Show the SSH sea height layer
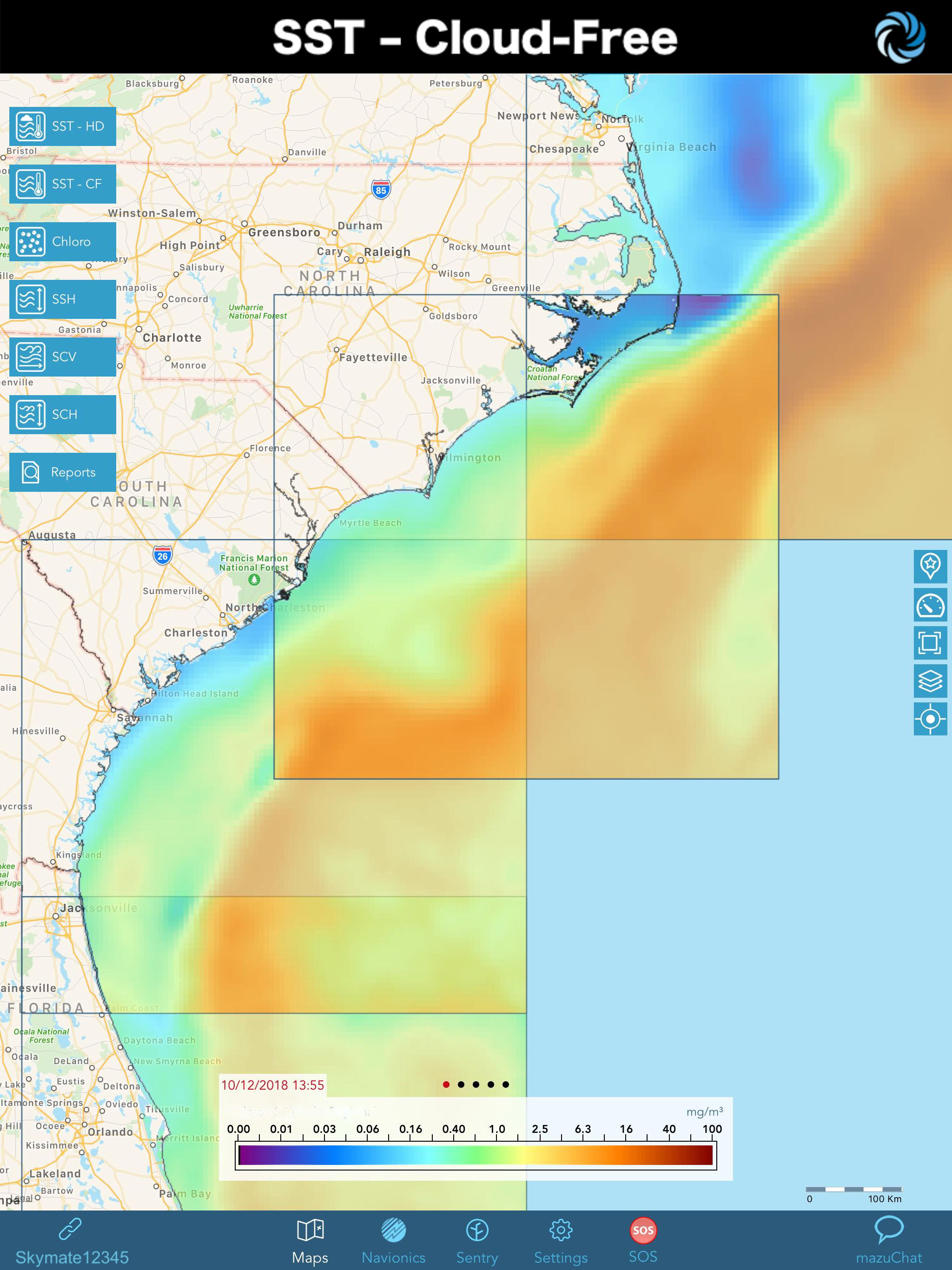 pyautogui.click(x=63, y=299)
